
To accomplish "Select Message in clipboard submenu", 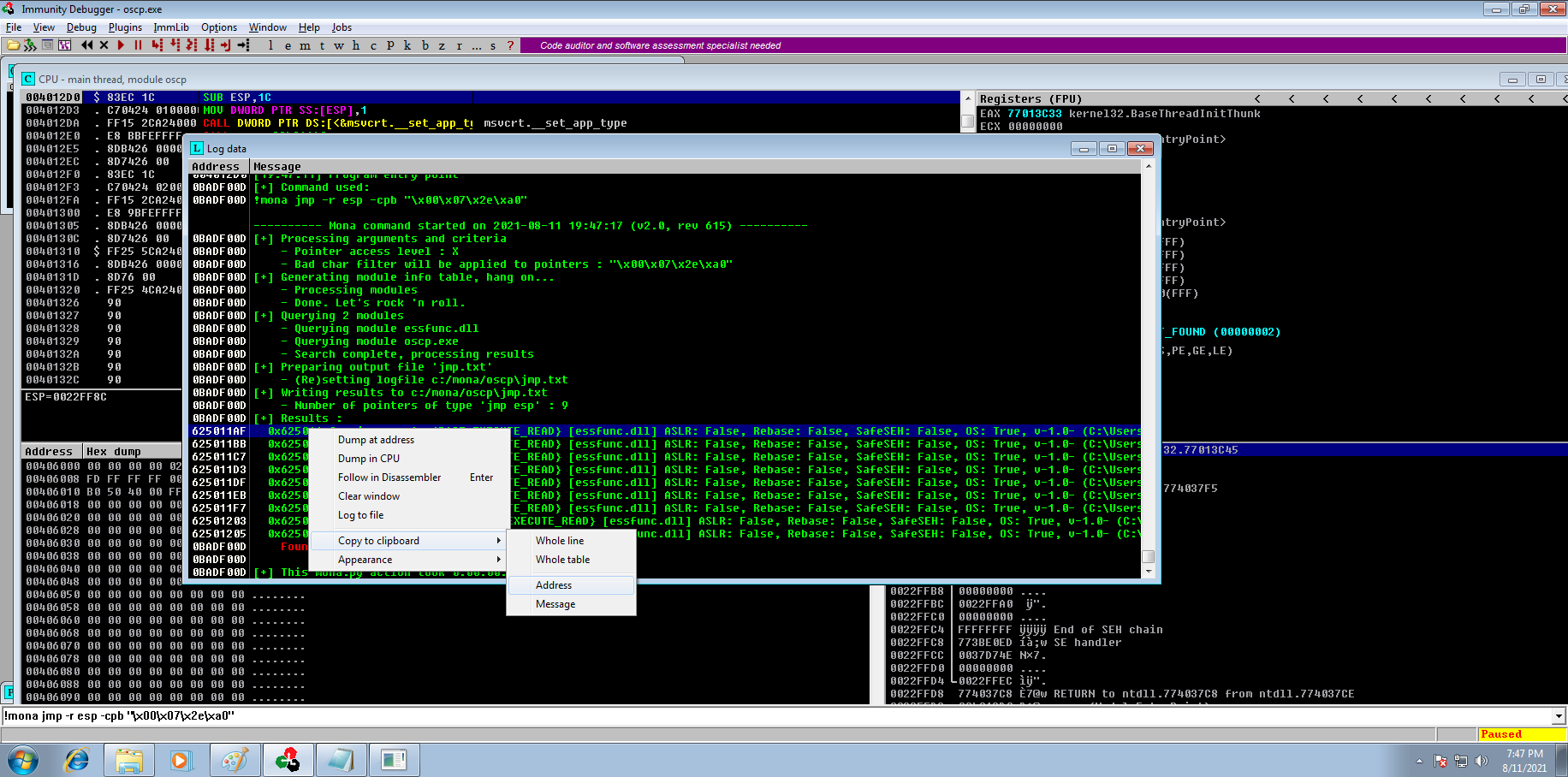I will point(571,604).
